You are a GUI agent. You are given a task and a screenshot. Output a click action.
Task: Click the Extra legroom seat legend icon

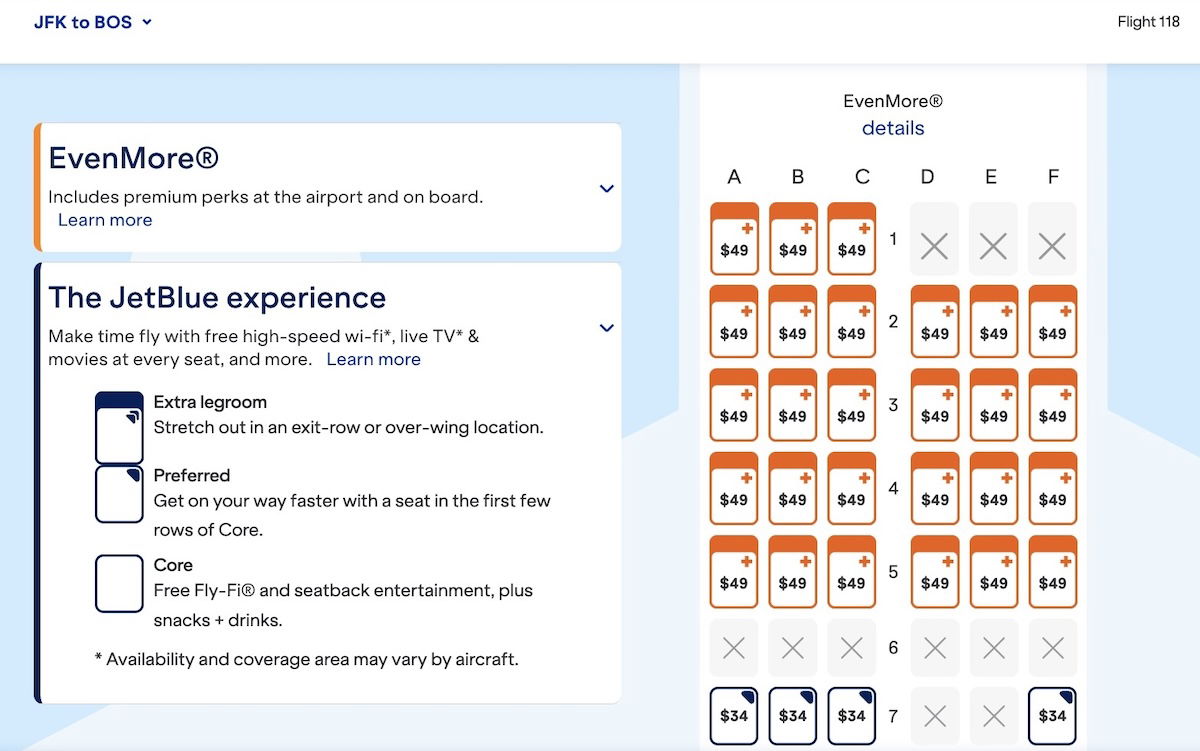[x=119, y=427]
